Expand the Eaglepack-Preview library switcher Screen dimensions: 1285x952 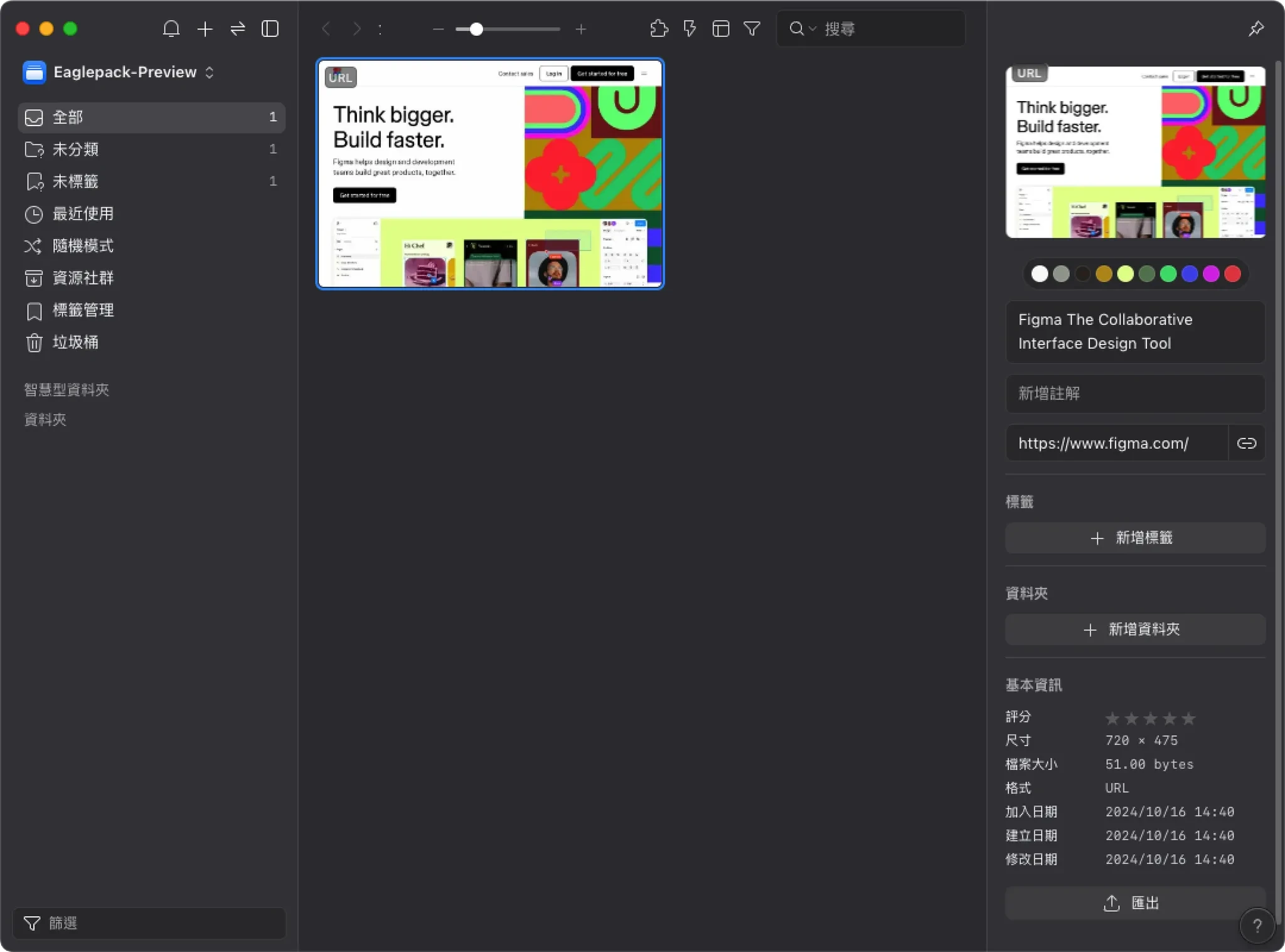point(119,72)
